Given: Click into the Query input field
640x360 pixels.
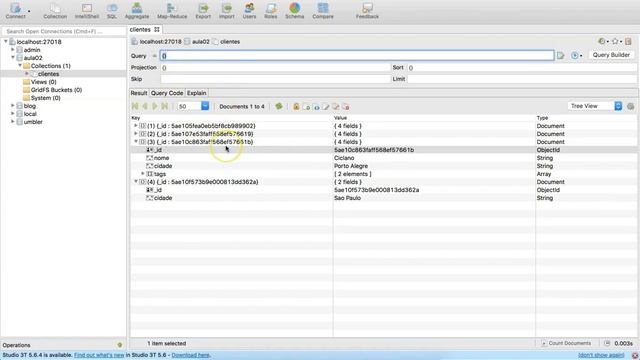Looking at the screenshot, I should [357, 56].
